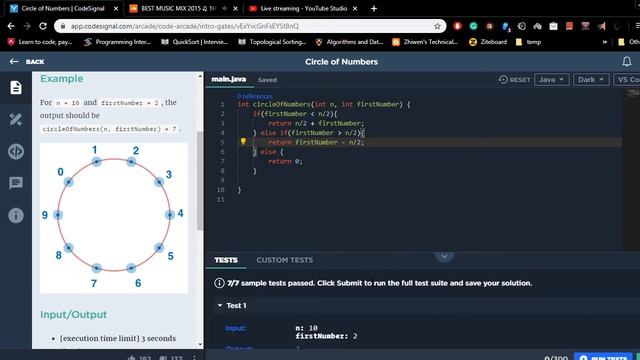The height and width of the screenshot is (360, 640).
Task: Close the YouTube Studio browser tab
Action: (x=355, y=8)
